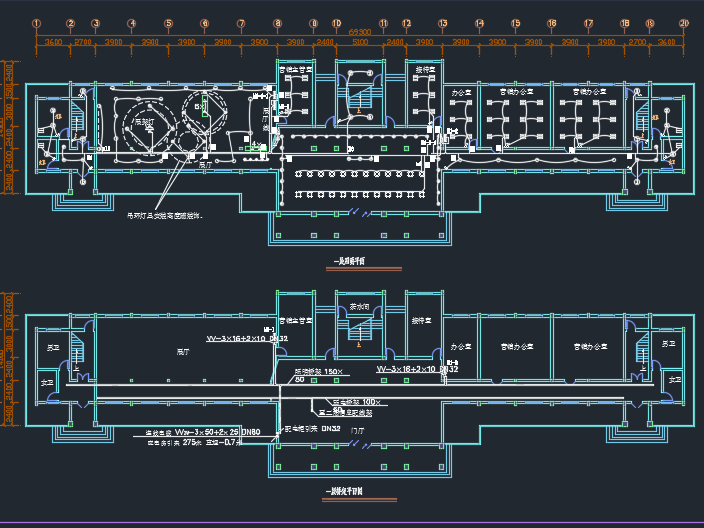The image size is (704, 528).
Task: Select grid axis bubble number 20
Action: [x=684, y=23]
